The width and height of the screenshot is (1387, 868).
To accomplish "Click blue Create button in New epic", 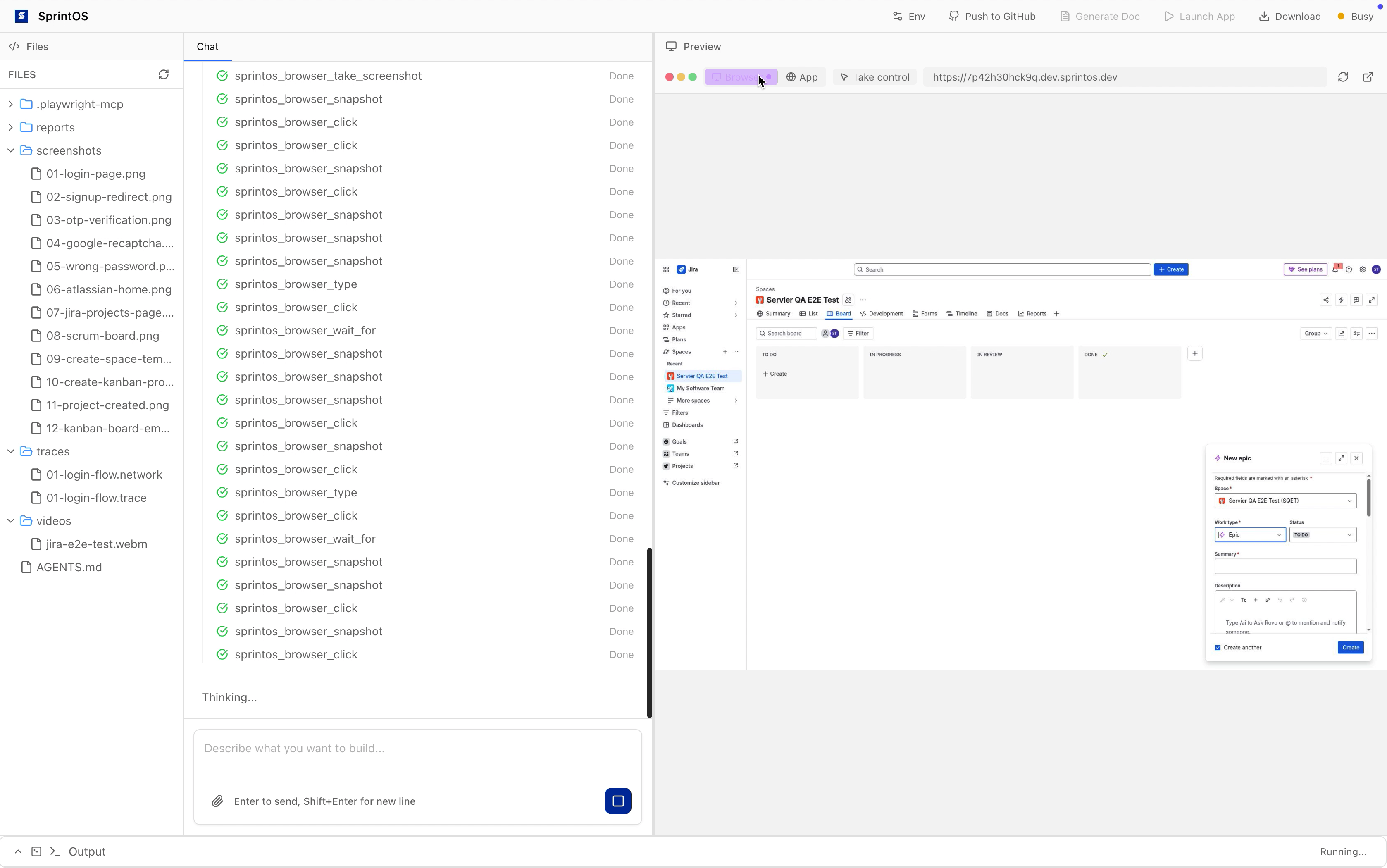I will [1350, 648].
